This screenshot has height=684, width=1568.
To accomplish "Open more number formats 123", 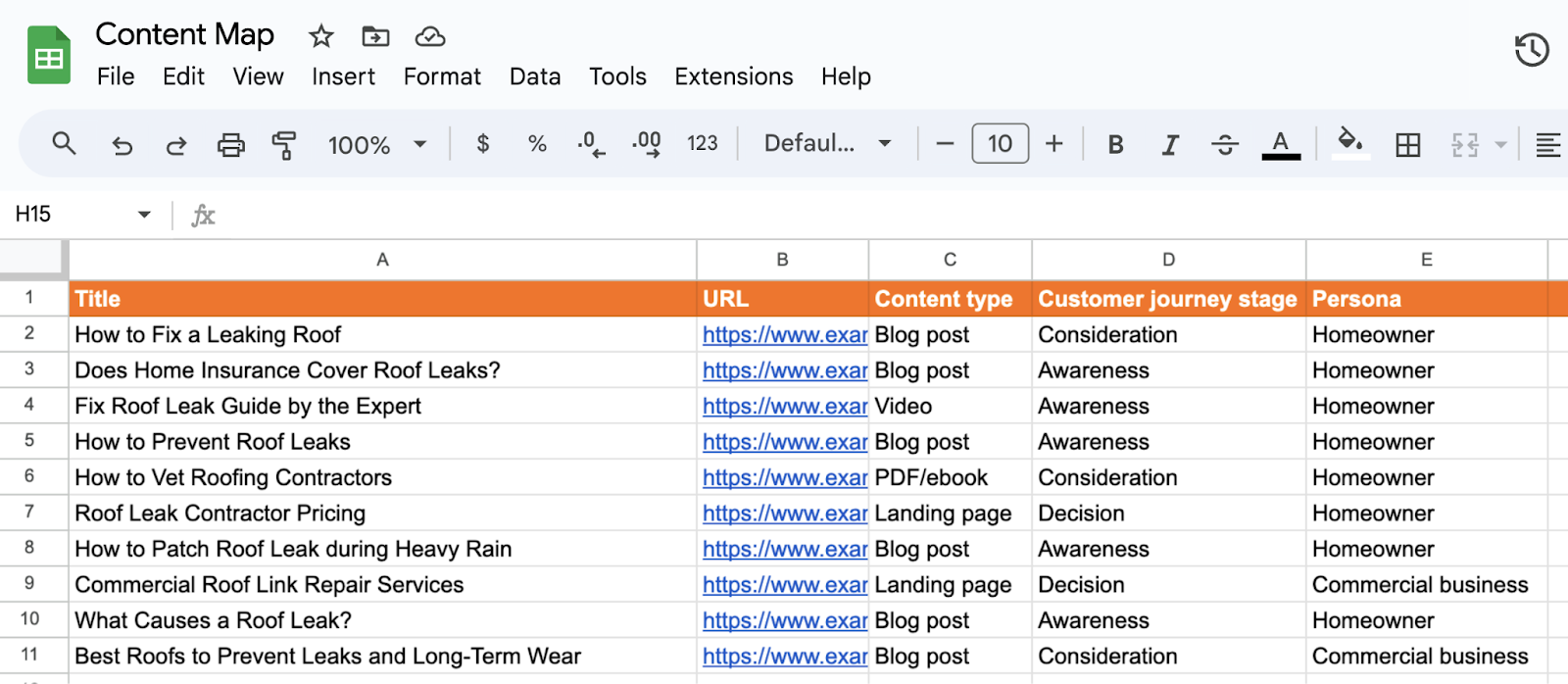I will click(x=703, y=144).
